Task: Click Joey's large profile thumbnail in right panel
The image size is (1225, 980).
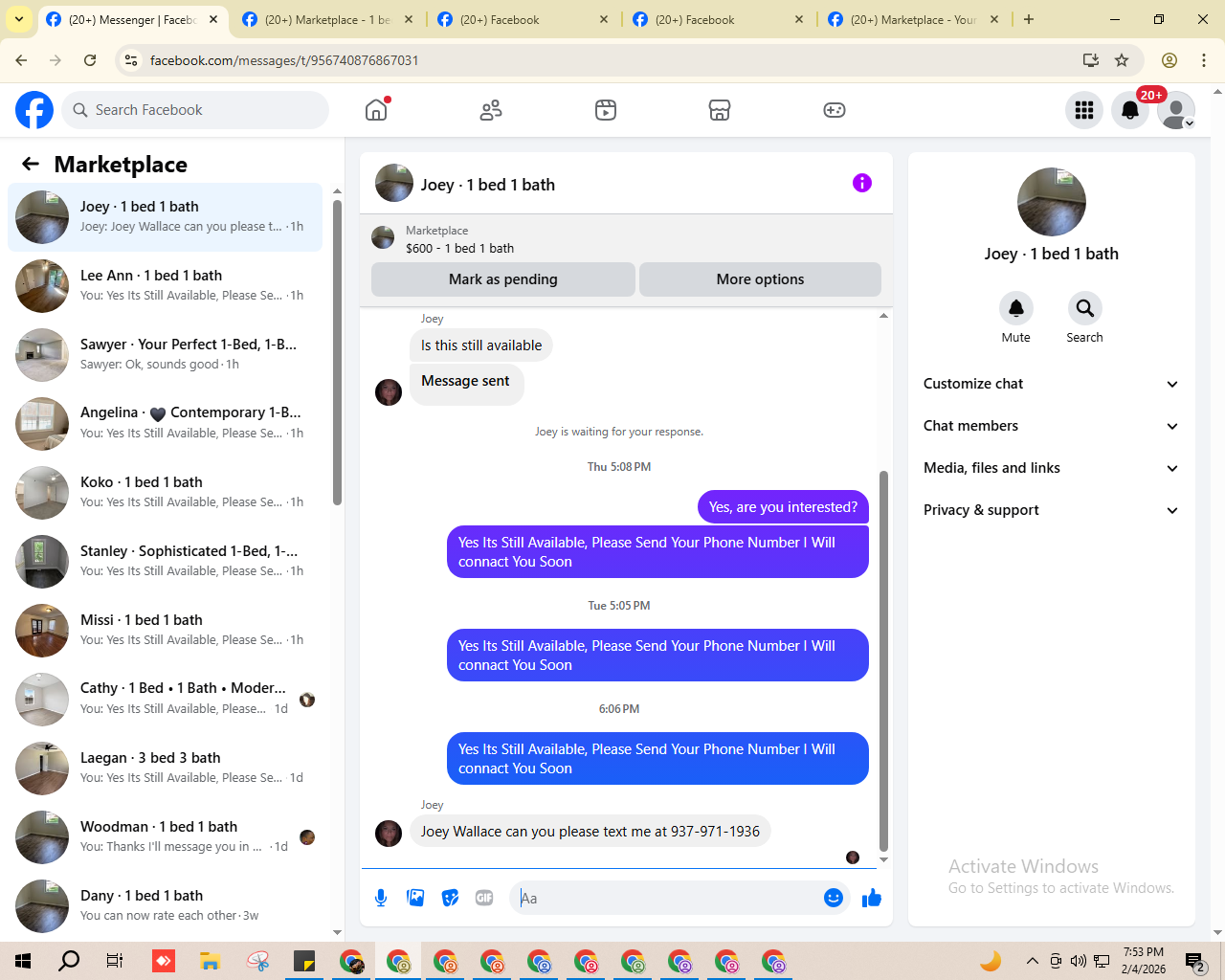Action: click(1052, 202)
